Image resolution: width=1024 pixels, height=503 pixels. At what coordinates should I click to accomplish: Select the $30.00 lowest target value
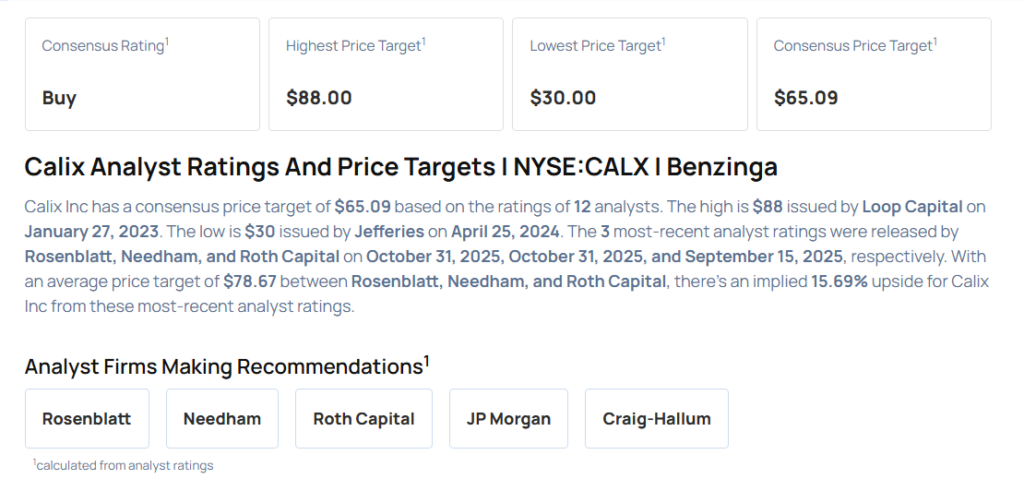563,98
